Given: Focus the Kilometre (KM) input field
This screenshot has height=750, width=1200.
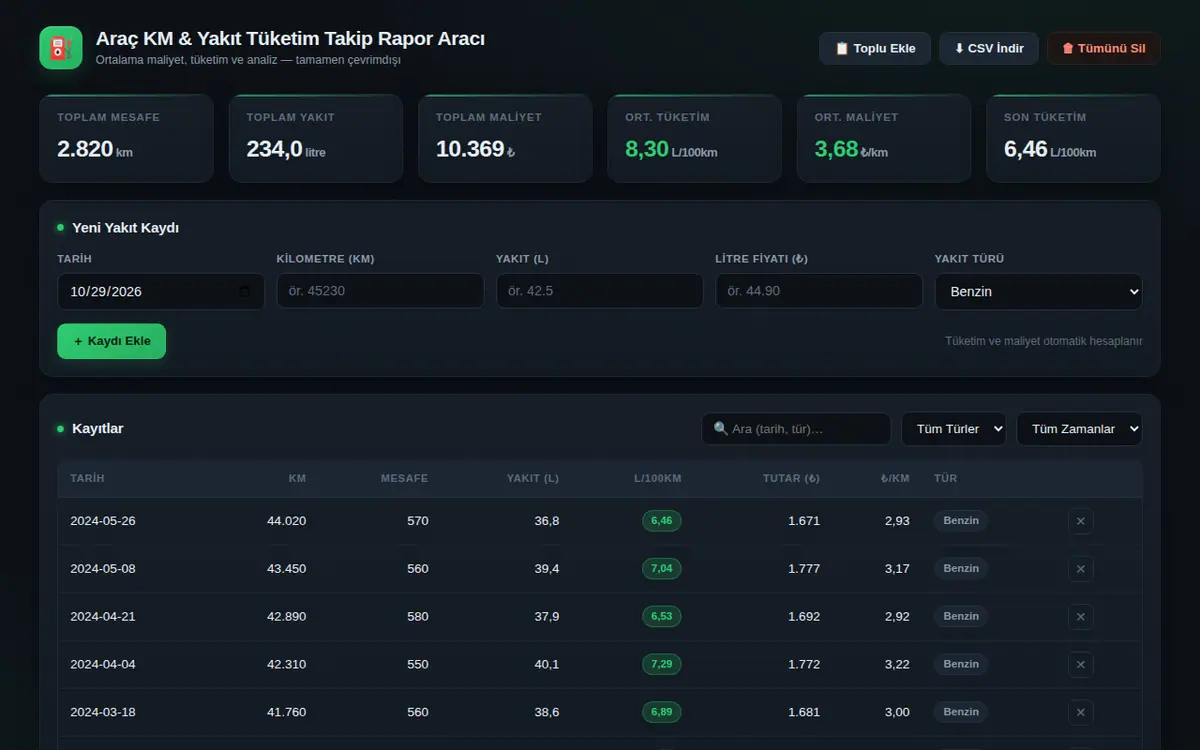Looking at the screenshot, I should (x=380, y=291).
